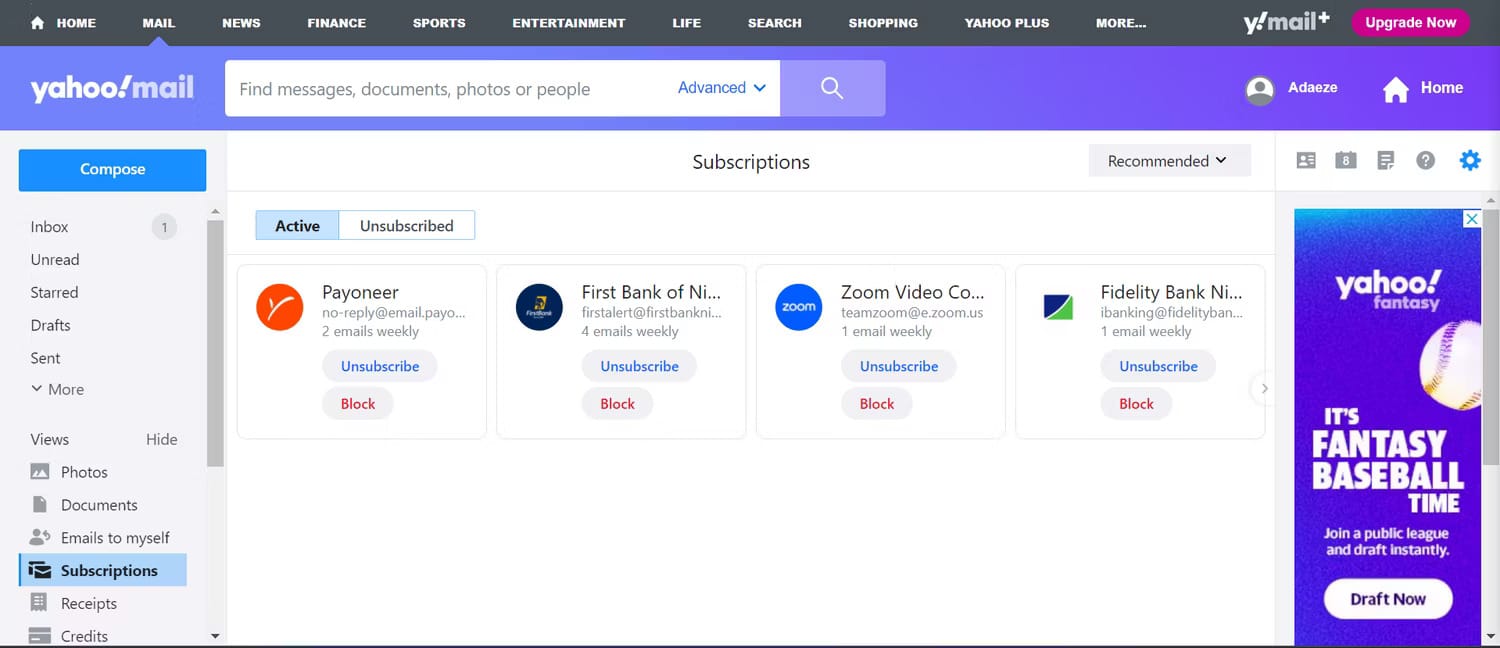
Task: Hide the Views section
Action: [x=161, y=439]
